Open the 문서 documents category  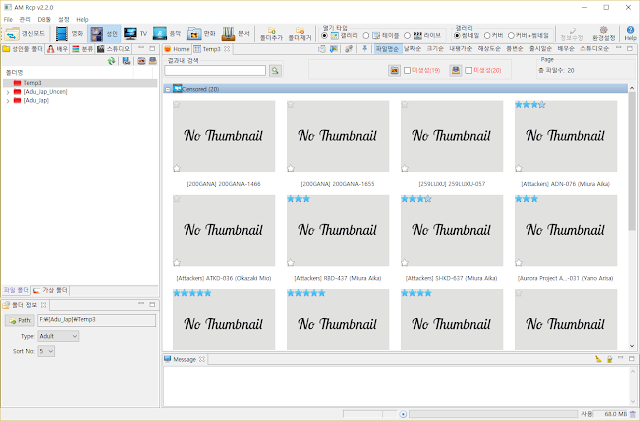[x=228, y=34]
